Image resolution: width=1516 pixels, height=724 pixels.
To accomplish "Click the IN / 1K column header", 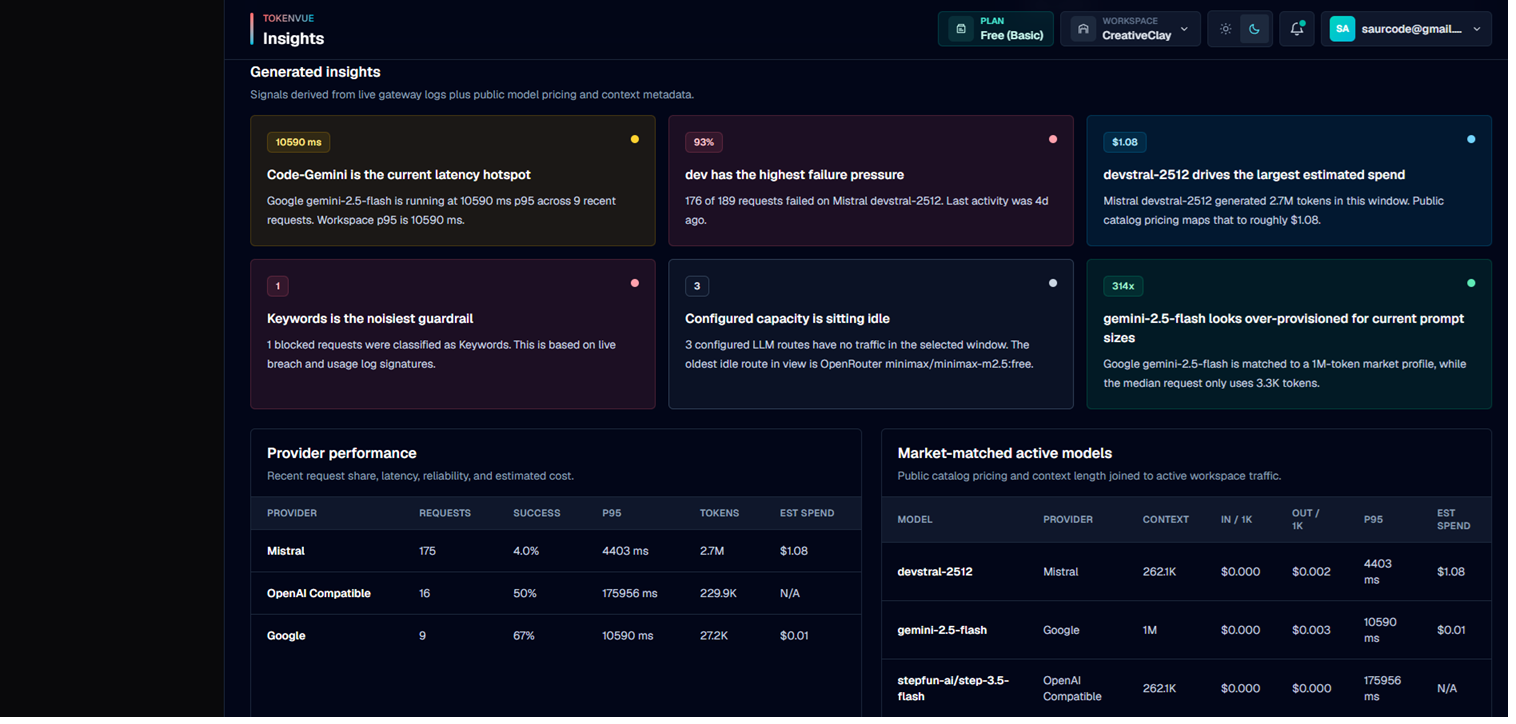I will [1236, 519].
